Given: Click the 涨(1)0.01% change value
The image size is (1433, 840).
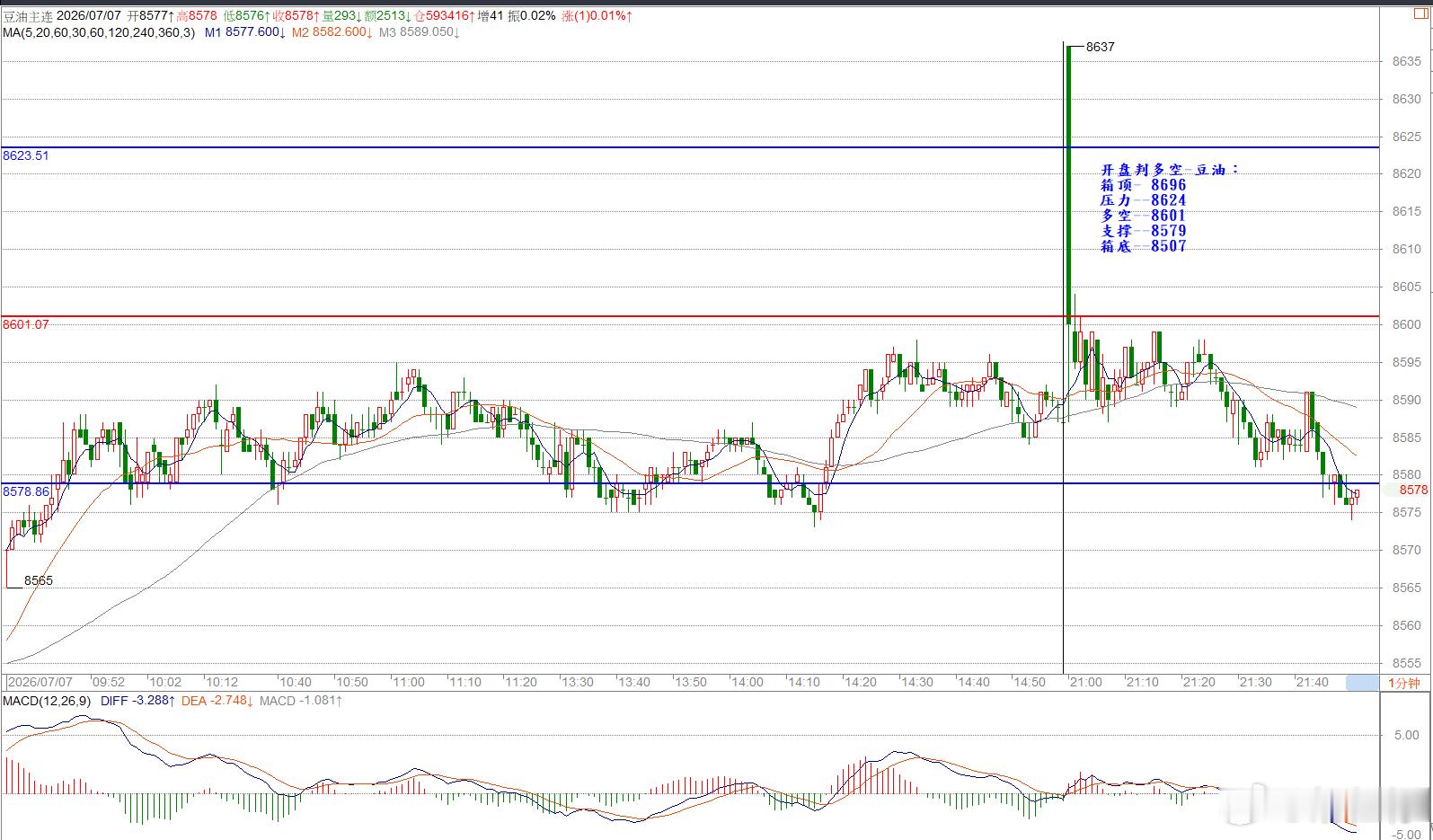Looking at the screenshot, I should (597, 16).
